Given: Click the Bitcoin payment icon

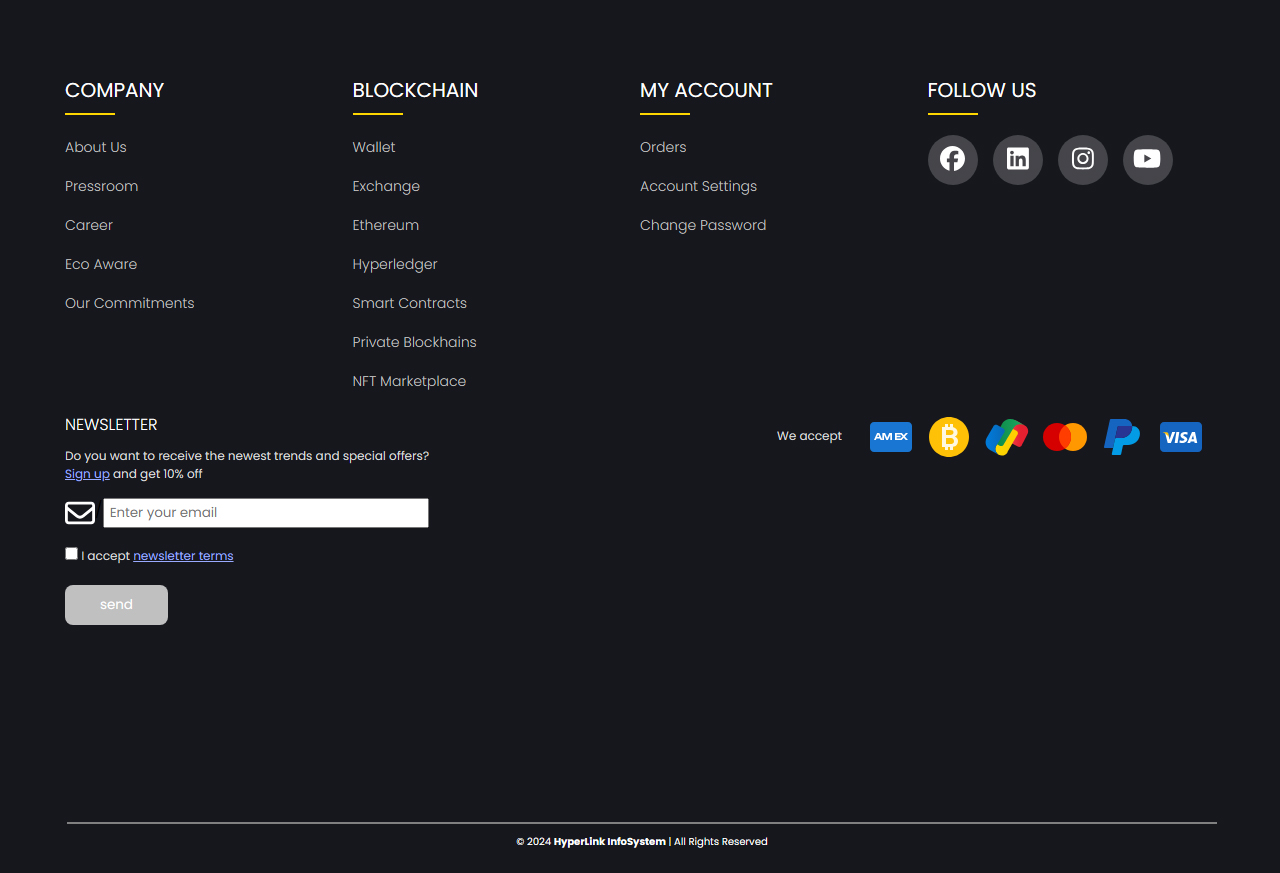Looking at the screenshot, I should click(x=948, y=437).
